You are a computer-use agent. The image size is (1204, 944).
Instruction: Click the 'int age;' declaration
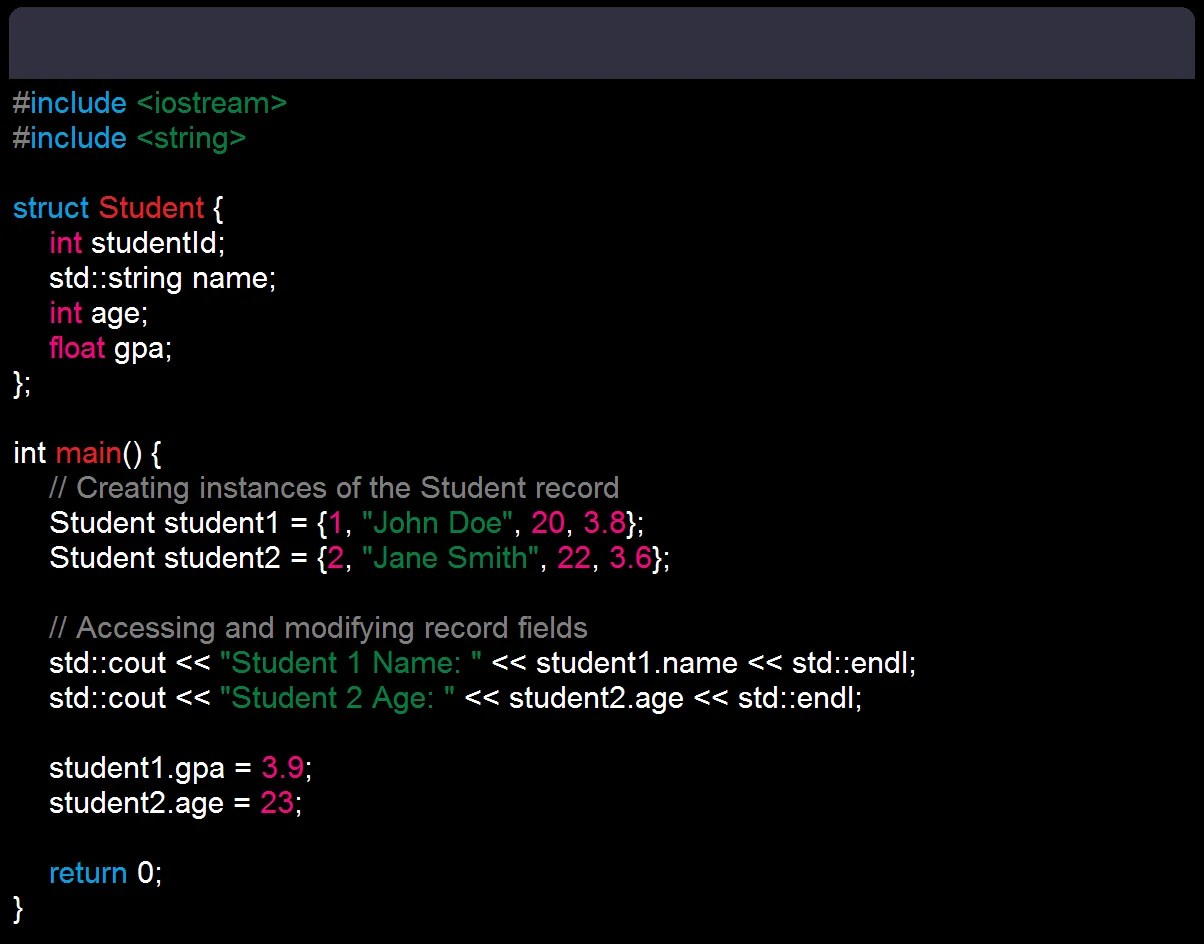98,313
